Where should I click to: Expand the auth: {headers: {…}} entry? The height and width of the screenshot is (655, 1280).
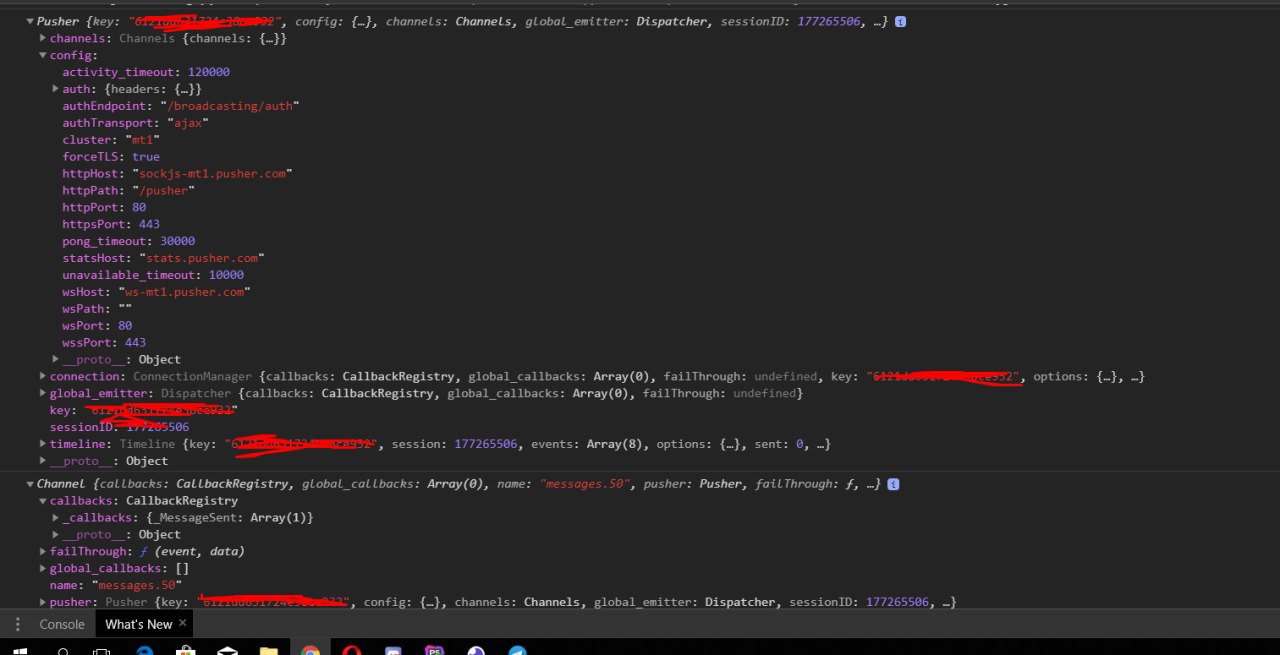[x=56, y=89]
